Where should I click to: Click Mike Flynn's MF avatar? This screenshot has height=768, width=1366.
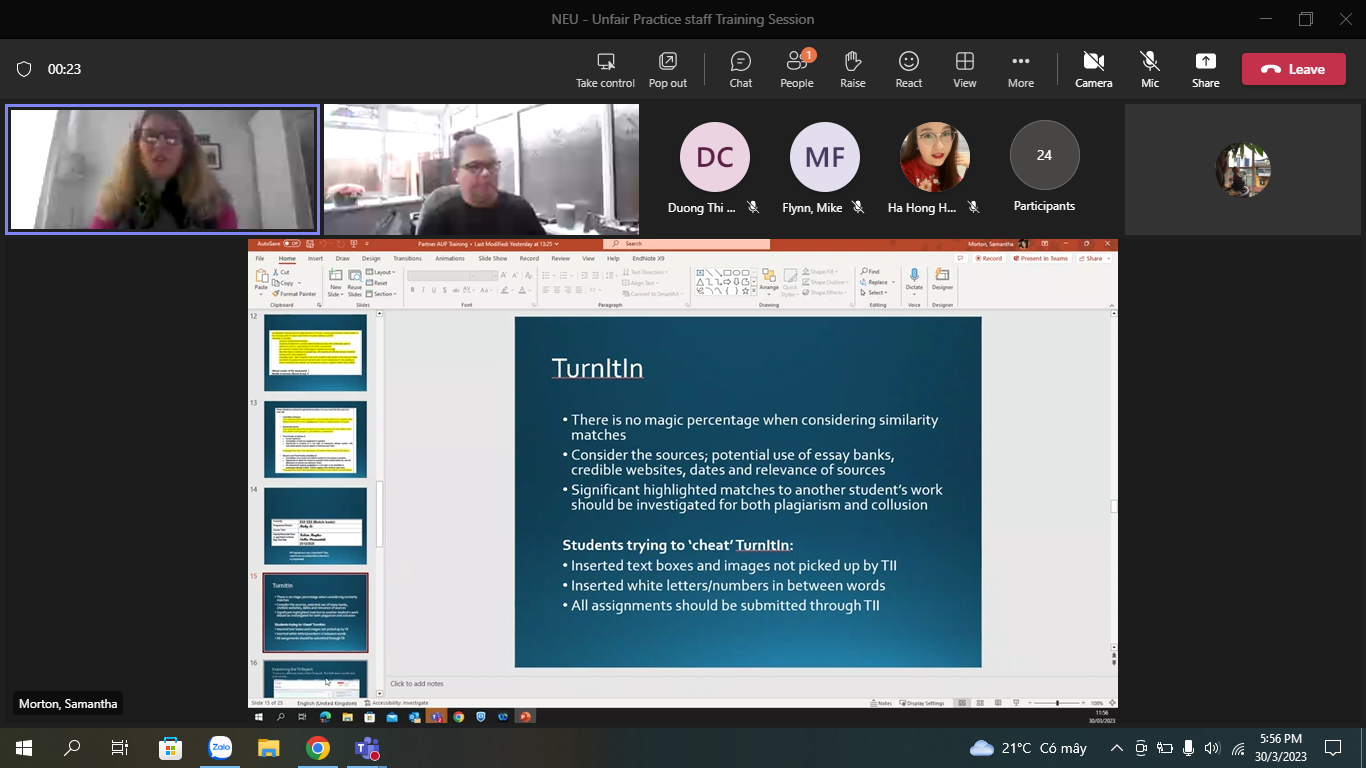coord(825,157)
